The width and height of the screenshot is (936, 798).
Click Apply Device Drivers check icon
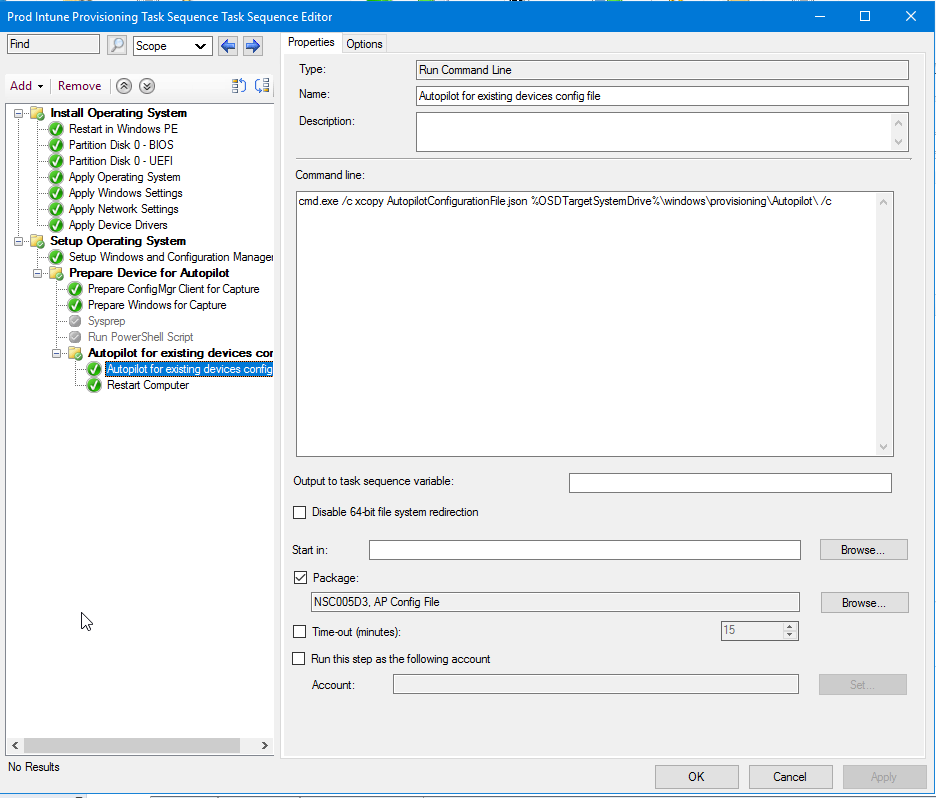(56, 225)
